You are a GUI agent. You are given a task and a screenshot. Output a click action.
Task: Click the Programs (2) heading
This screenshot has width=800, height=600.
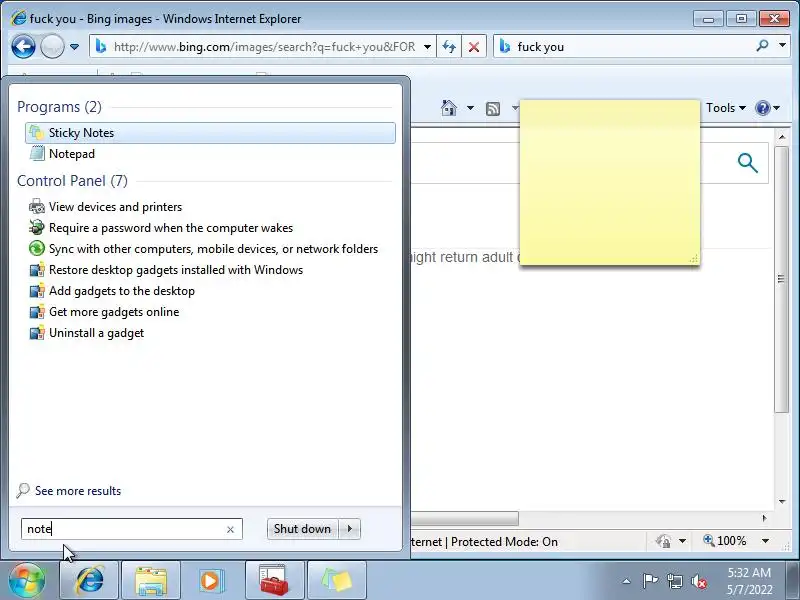pos(59,107)
